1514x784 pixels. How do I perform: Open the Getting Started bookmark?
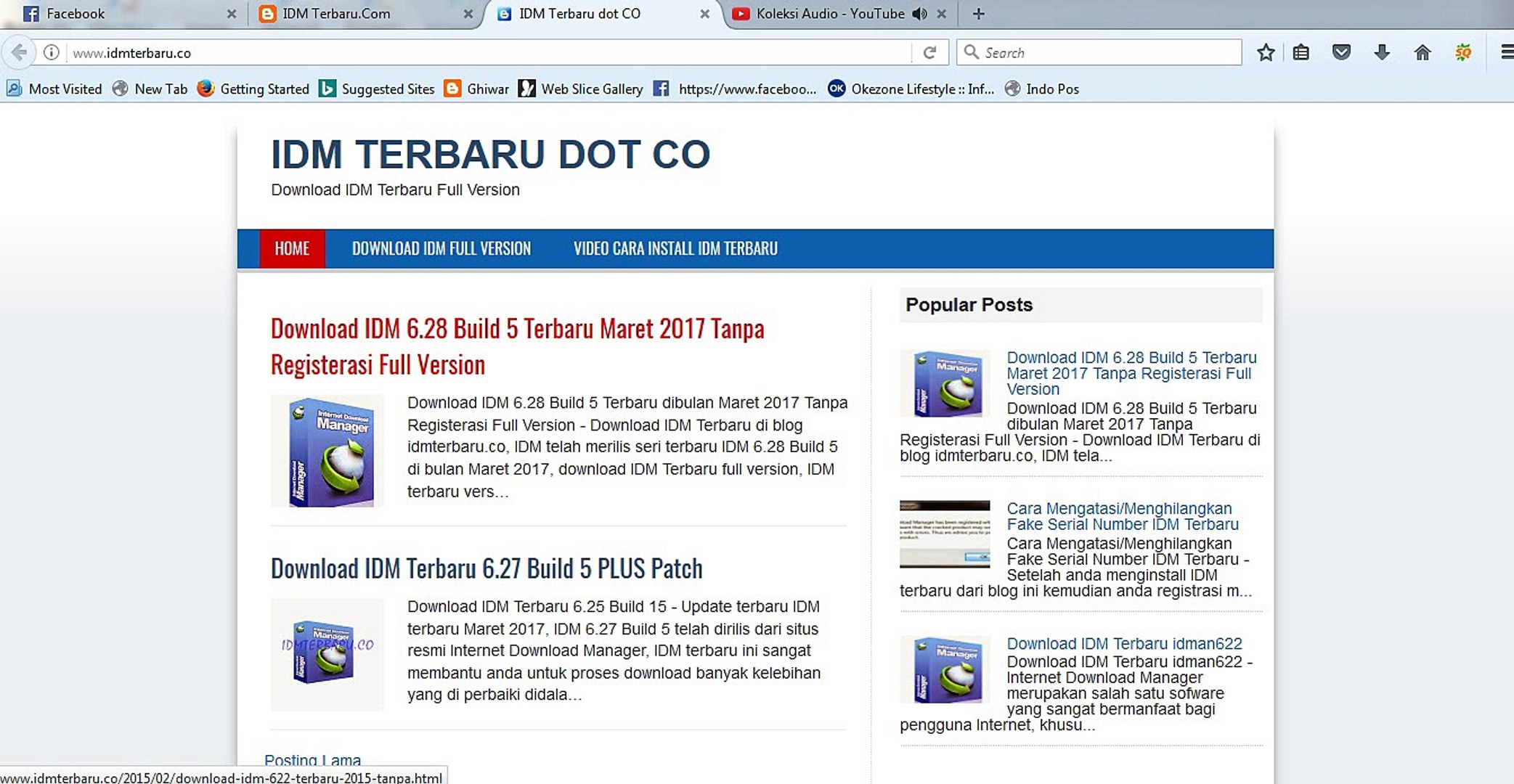click(x=253, y=89)
